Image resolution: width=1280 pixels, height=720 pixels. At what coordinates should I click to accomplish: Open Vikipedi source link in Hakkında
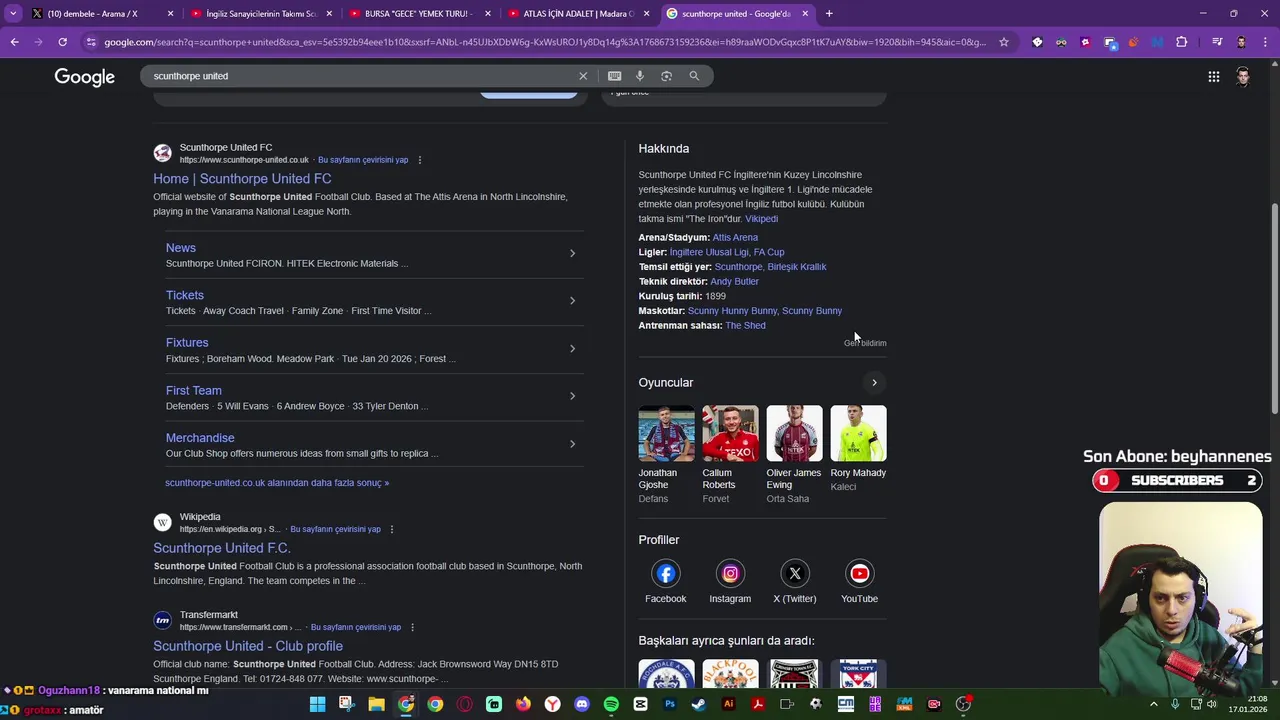[x=761, y=219]
